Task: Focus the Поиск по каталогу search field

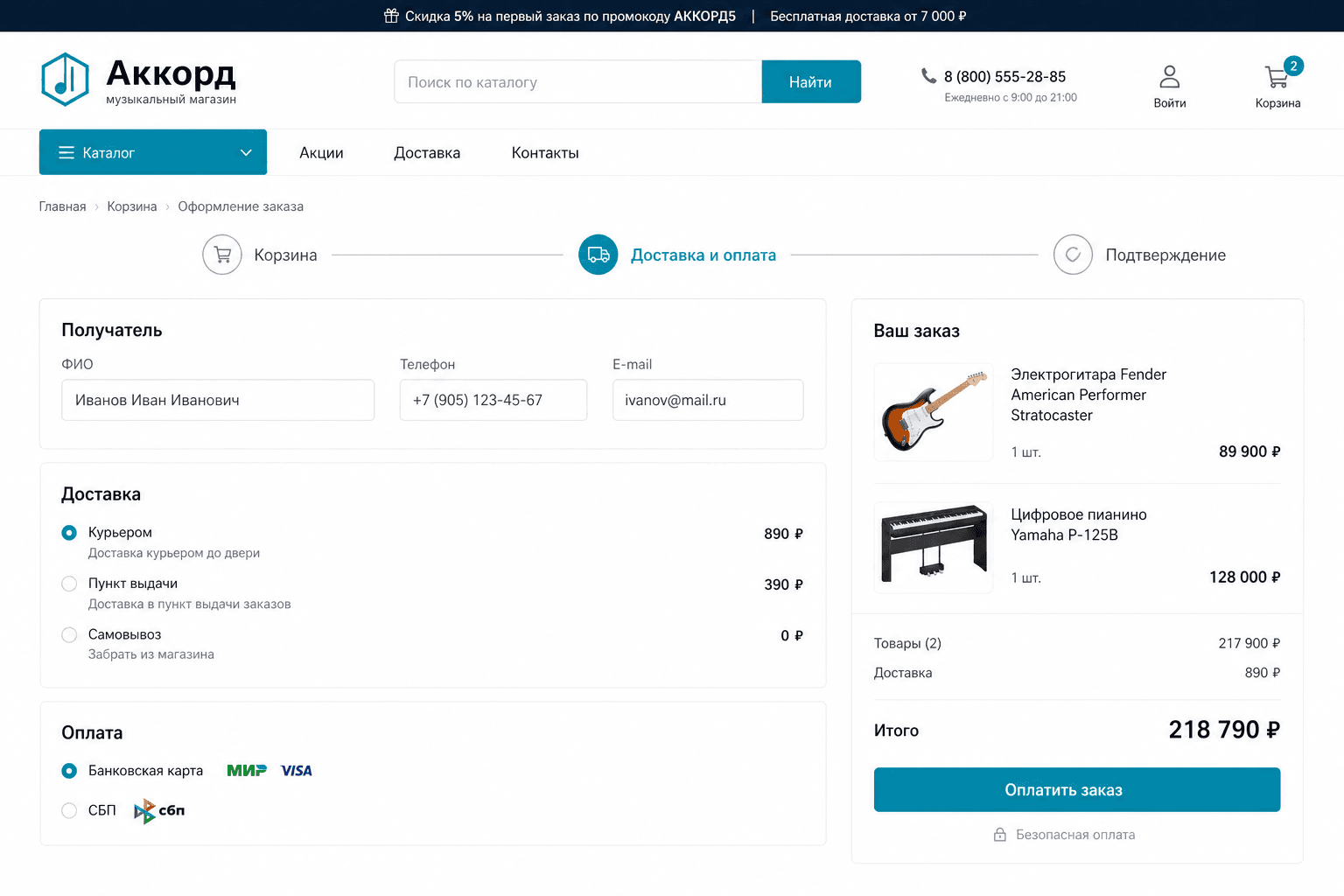Action: coord(578,81)
